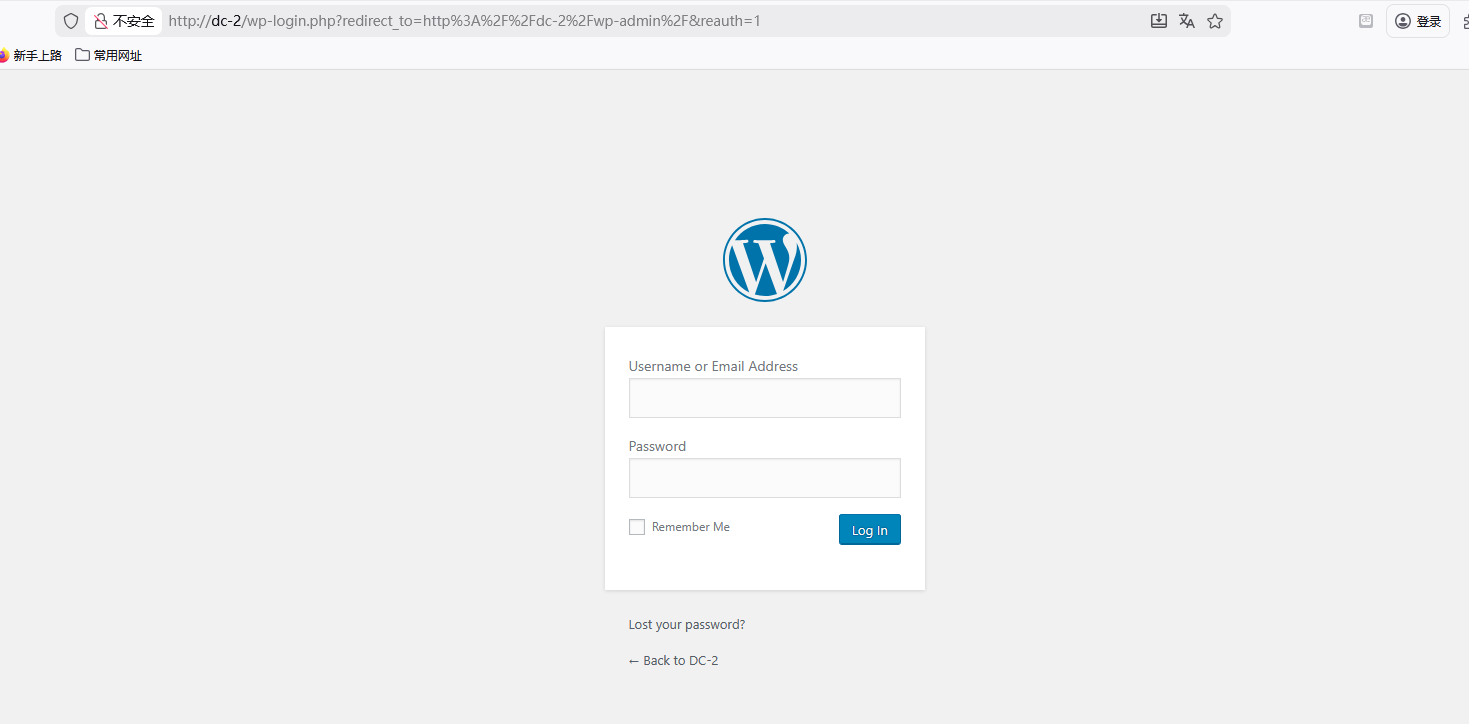Click the WordPress logo
The image size is (1469, 724).
[x=765, y=260]
